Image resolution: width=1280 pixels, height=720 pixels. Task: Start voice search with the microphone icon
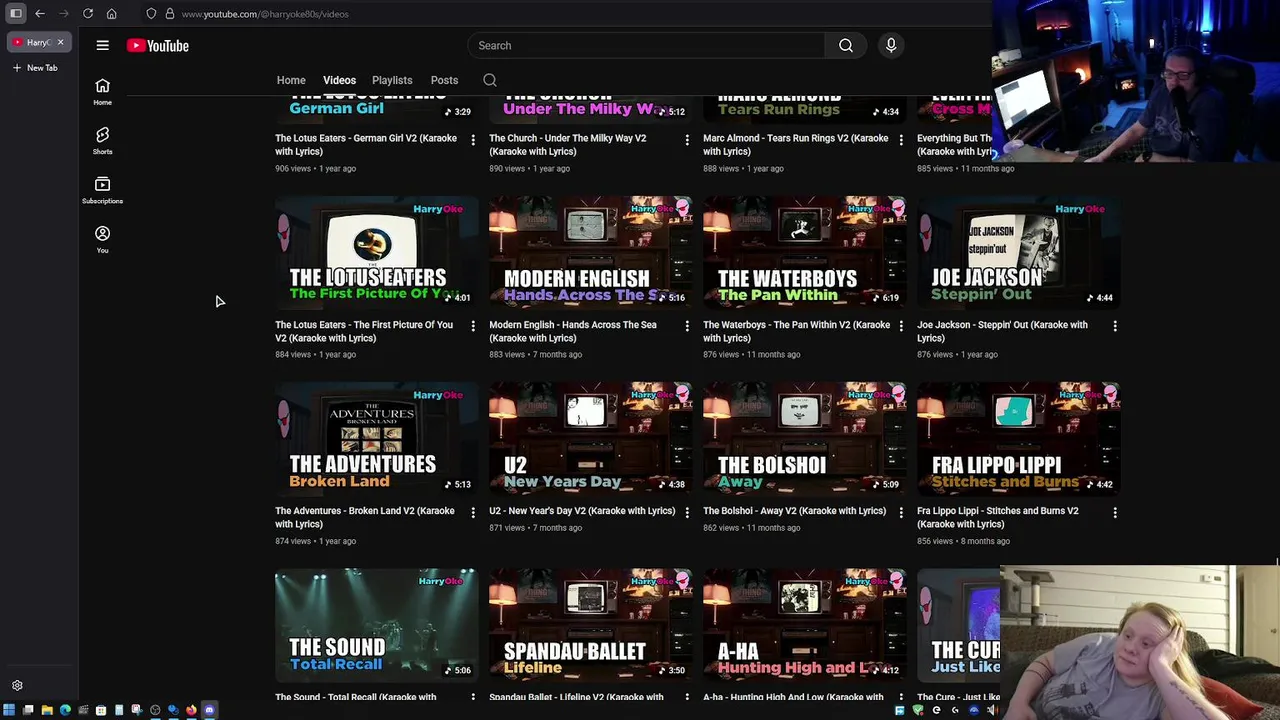point(891,45)
